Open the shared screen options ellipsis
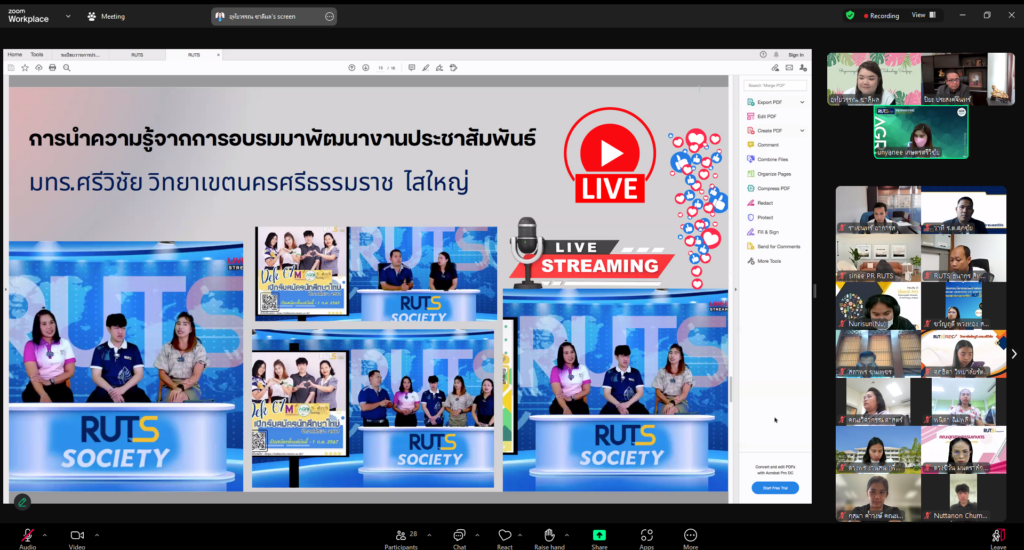The width and height of the screenshot is (1024, 550). click(330, 16)
